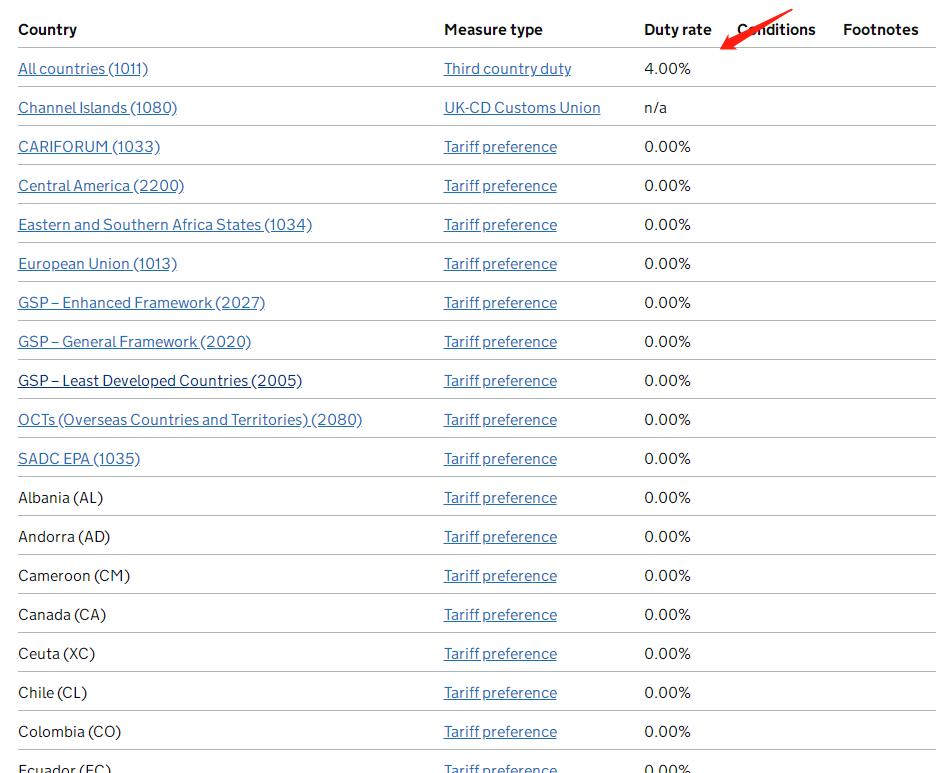
Task: Select the Andorra (AD) country cell
Action: 64,537
